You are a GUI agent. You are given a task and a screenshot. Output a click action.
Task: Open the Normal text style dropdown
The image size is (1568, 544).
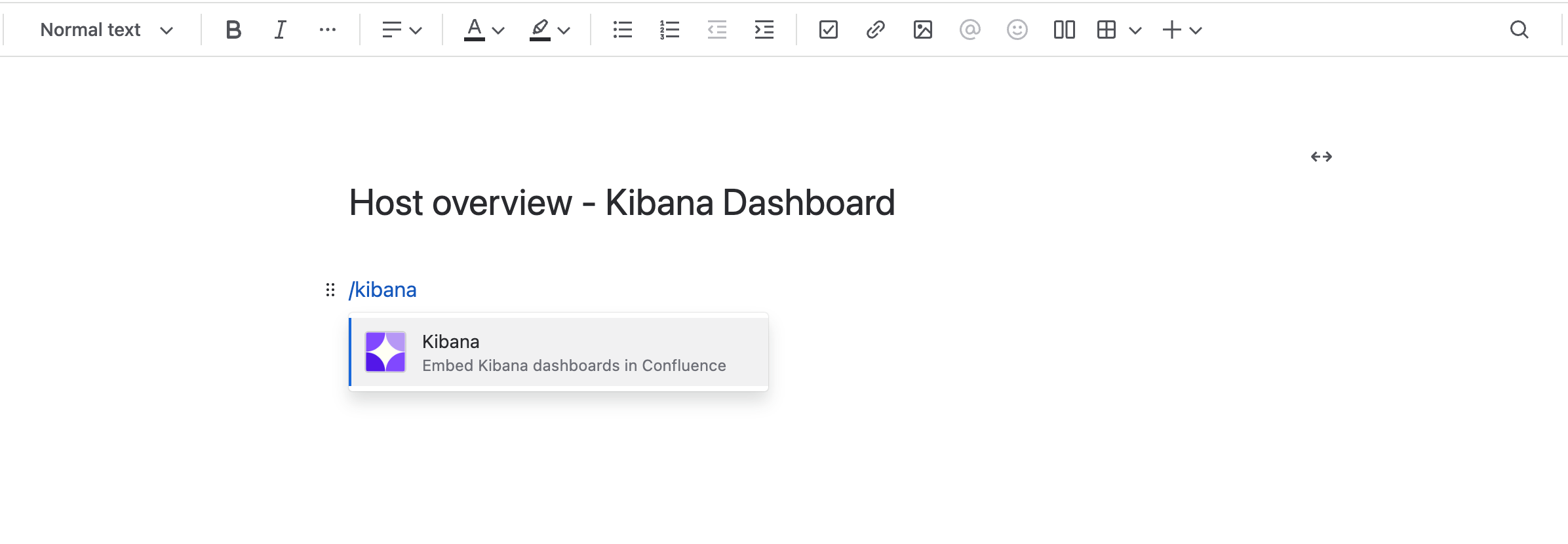[107, 29]
